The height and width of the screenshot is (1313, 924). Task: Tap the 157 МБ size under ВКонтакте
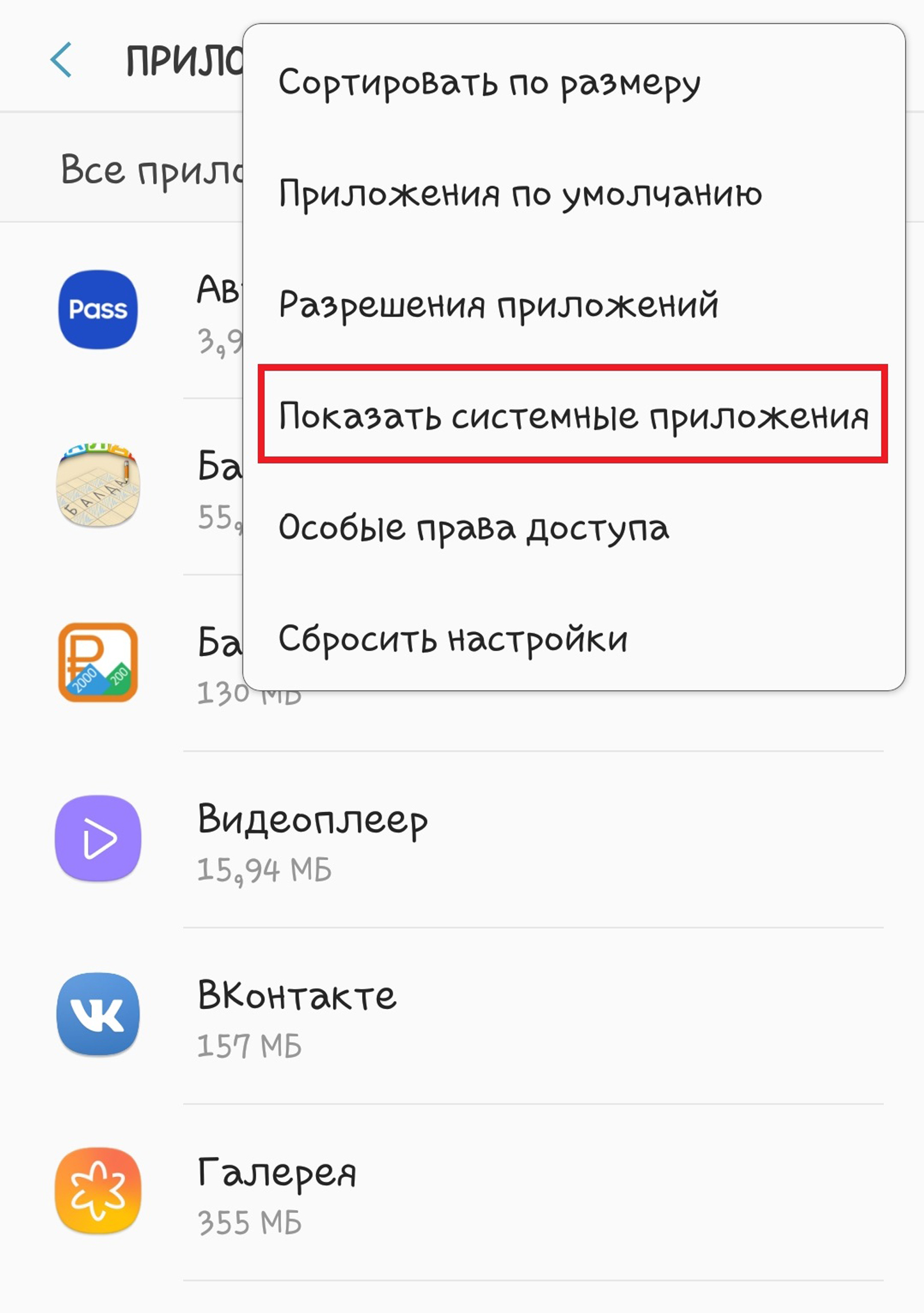tap(249, 1046)
